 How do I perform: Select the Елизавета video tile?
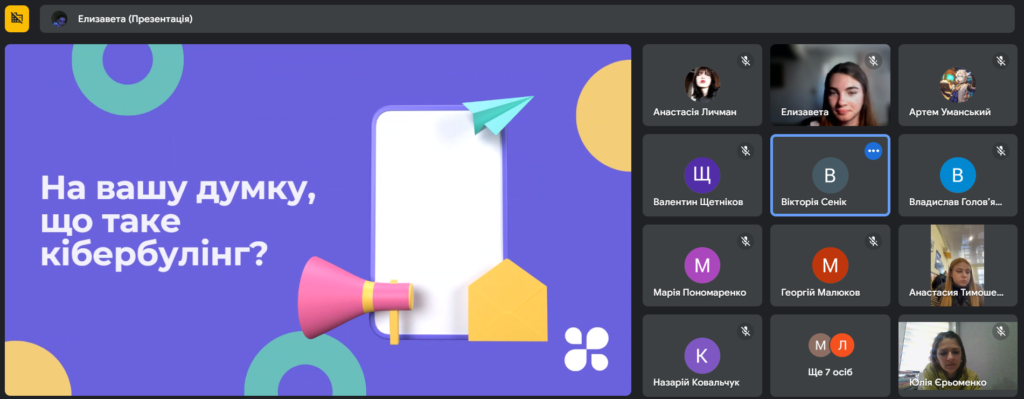(830, 85)
